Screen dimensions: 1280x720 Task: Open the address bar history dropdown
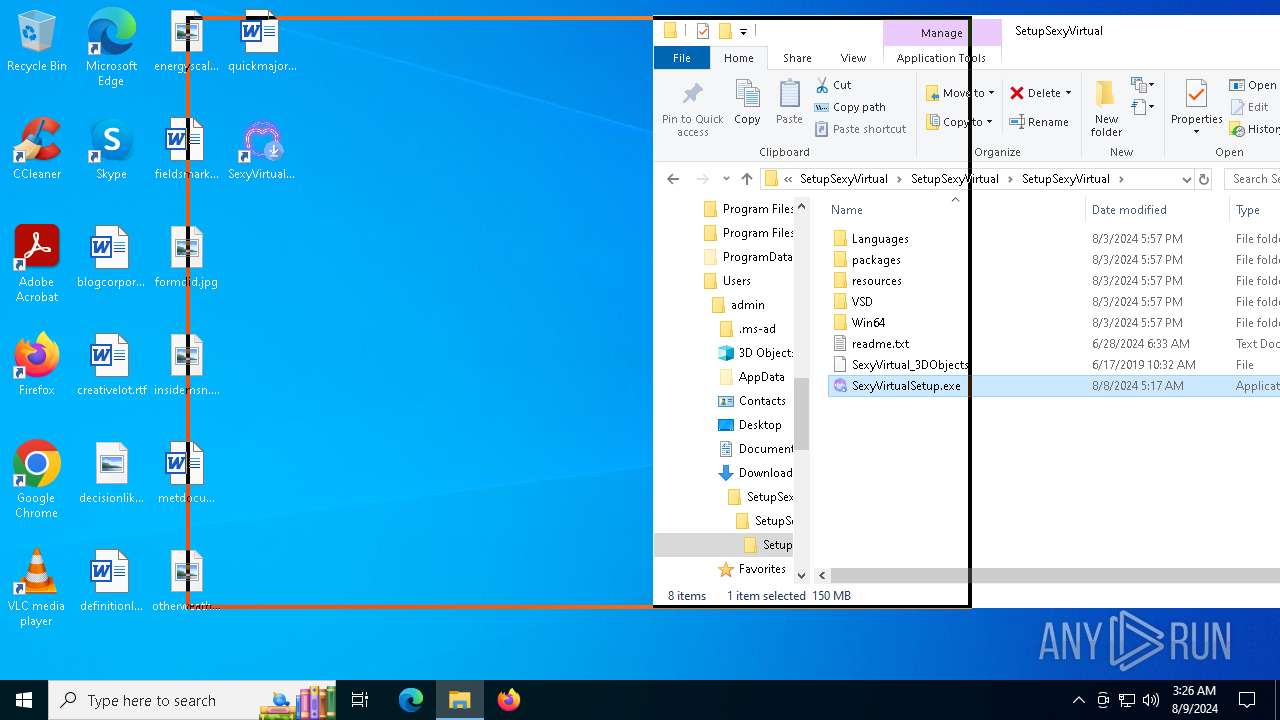click(1186, 180)
